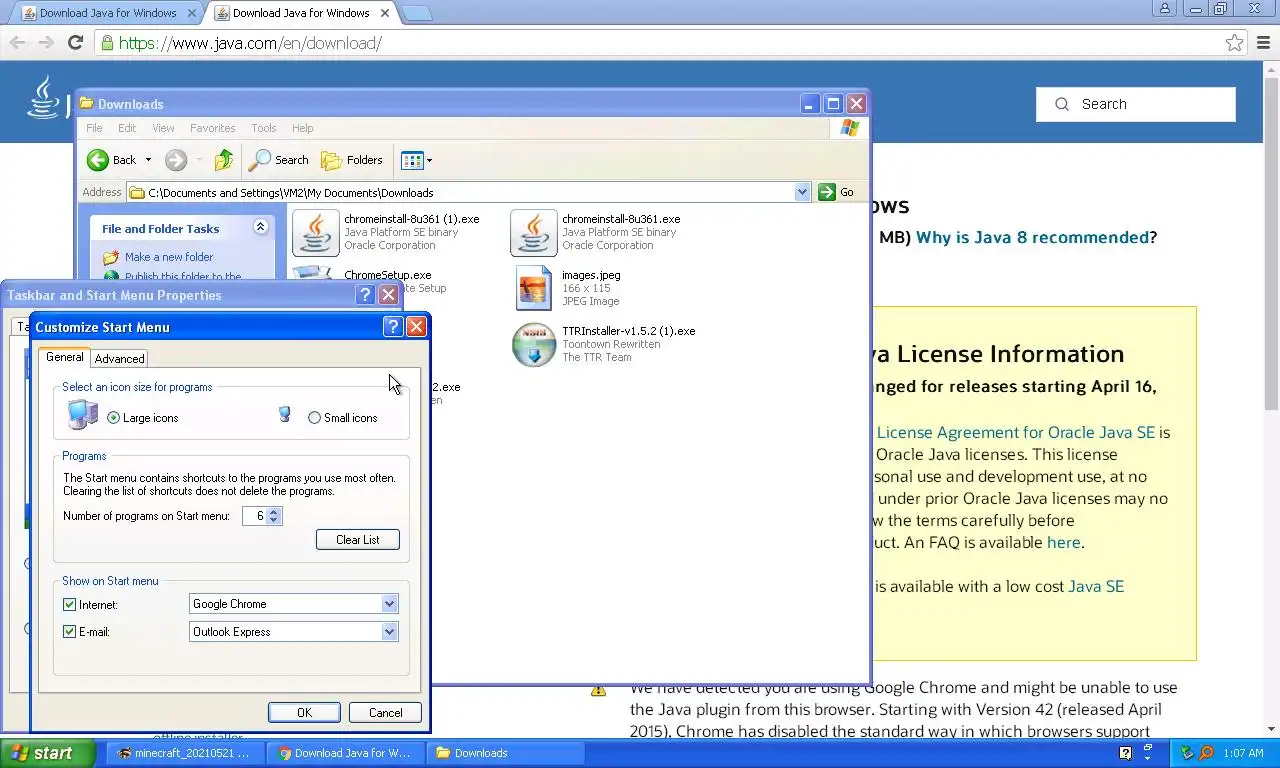Open the Why is Java 8 recommended link
This screenshot has height=768, width=1280.
pyautogui.click(x=1032, y=237)
